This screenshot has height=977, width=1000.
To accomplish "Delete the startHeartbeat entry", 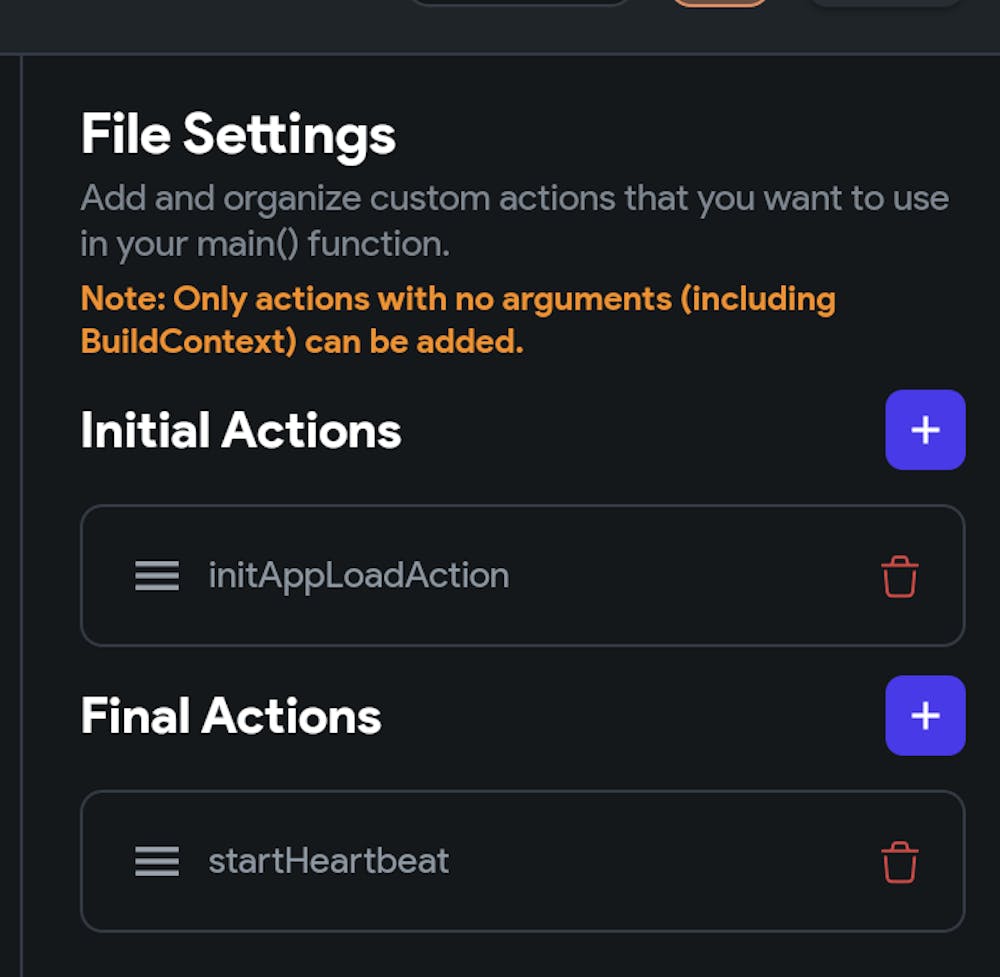I will 899,863.
